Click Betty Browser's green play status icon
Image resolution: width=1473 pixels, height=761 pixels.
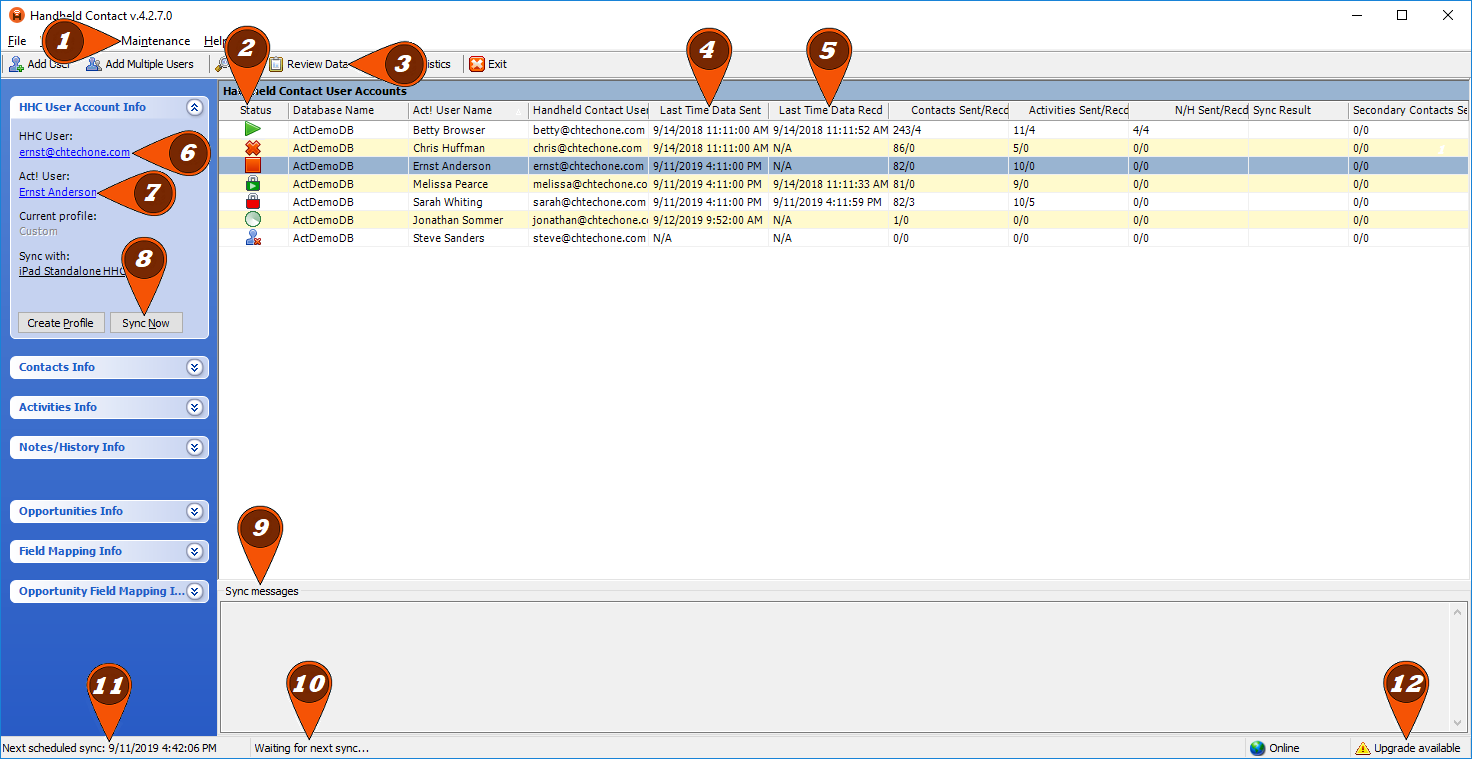tap(253, 129)
